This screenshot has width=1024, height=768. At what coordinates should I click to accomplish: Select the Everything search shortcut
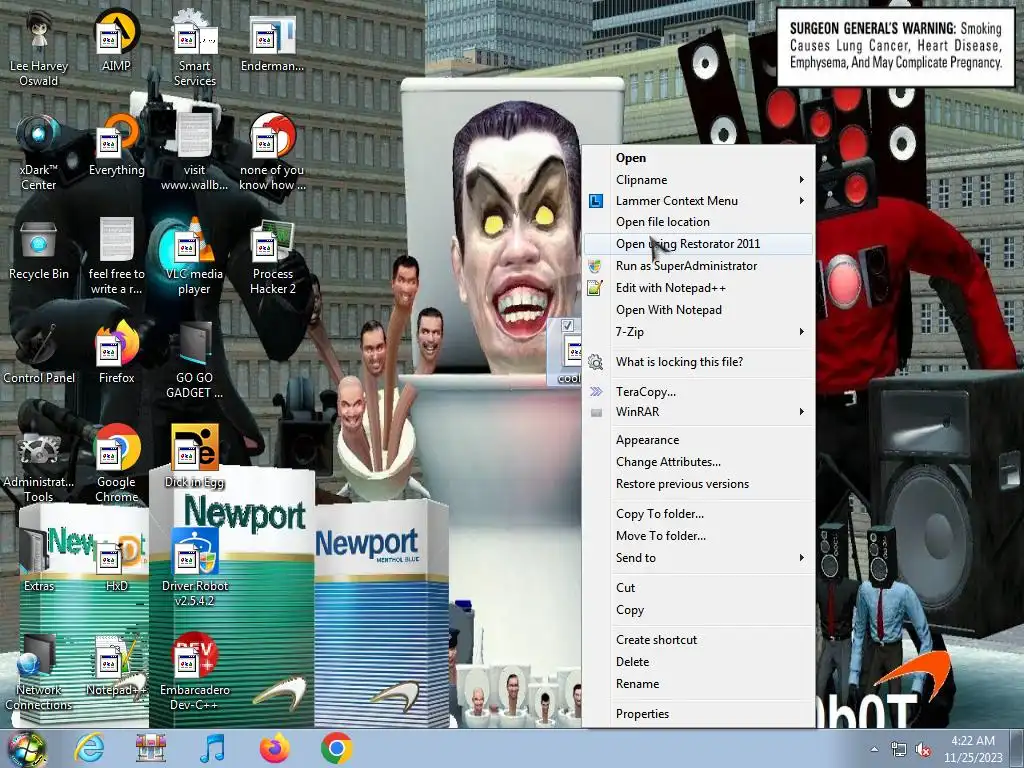(x=116, y=145)
